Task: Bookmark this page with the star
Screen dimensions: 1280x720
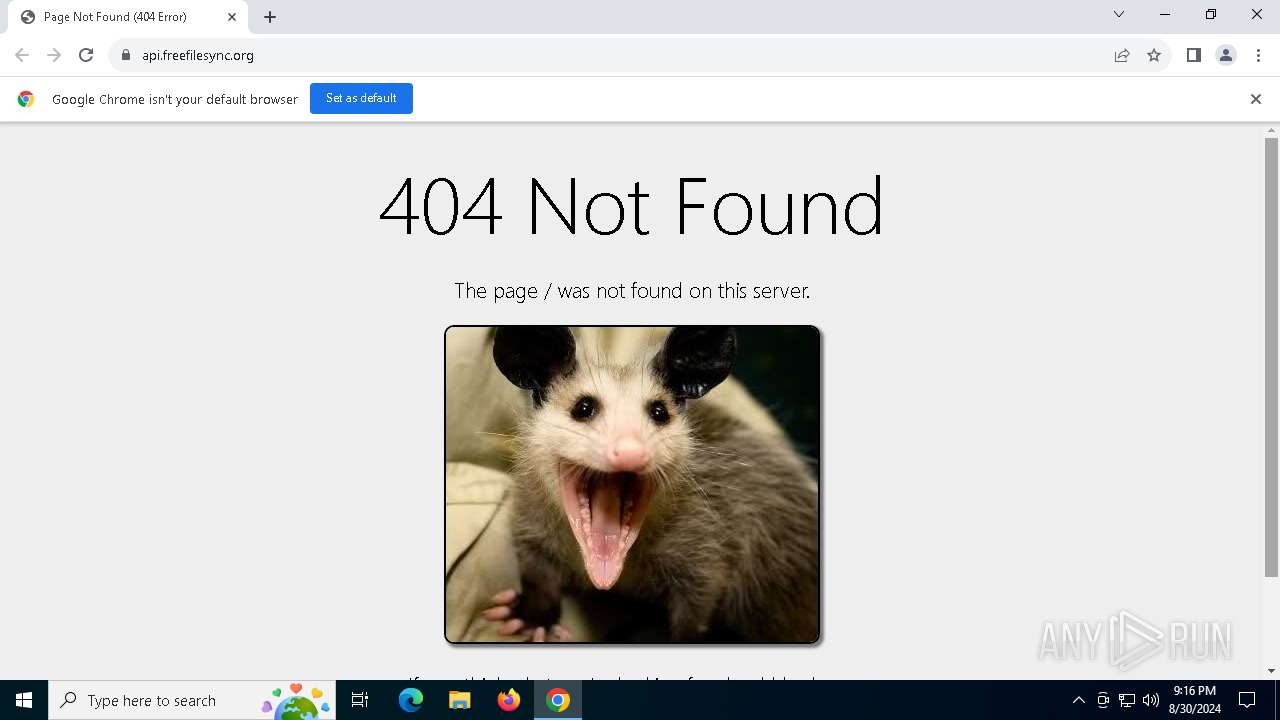Action: pos(1154,55)
